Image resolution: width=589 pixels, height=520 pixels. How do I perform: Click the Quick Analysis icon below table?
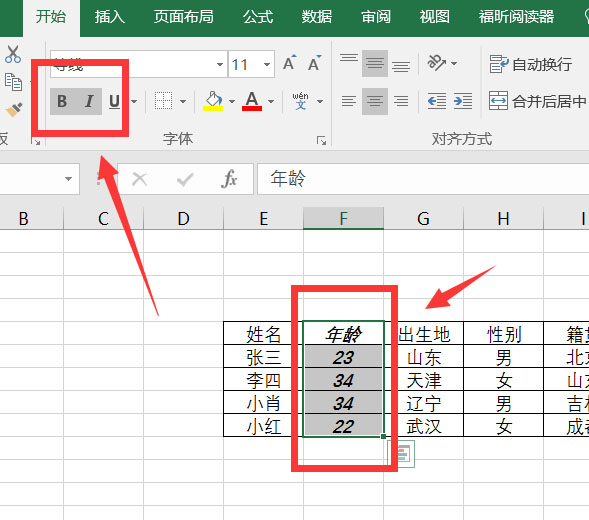402,454
